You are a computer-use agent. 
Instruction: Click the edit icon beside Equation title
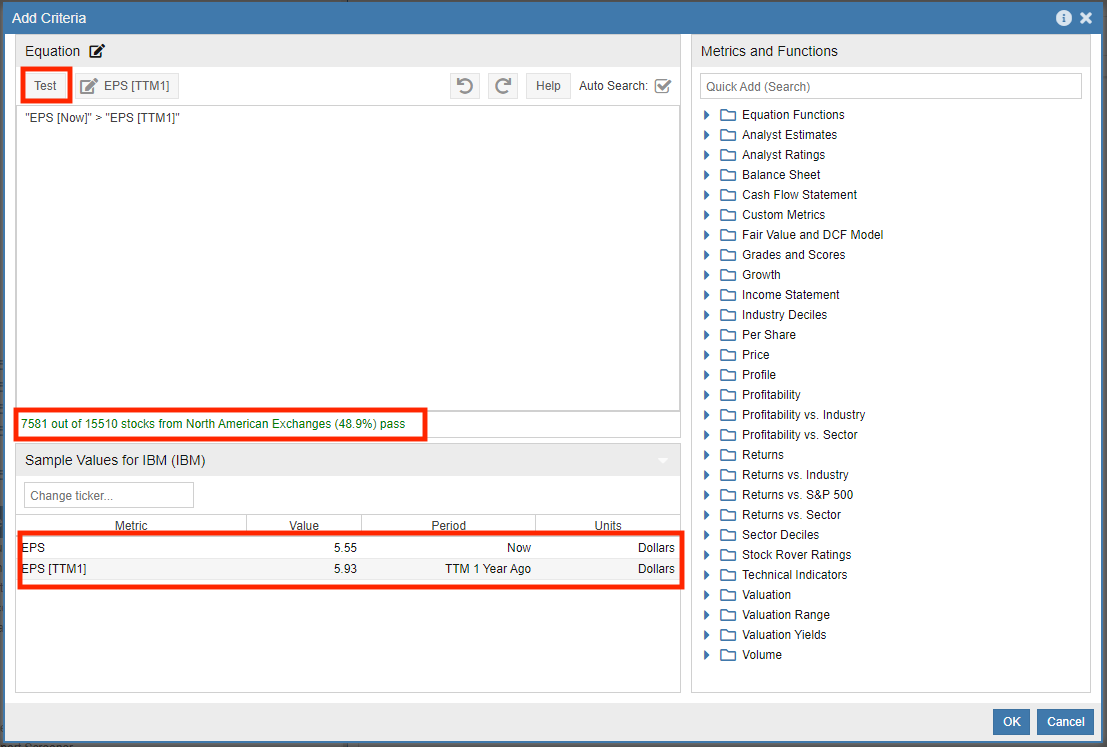click(x=97, y=51)
